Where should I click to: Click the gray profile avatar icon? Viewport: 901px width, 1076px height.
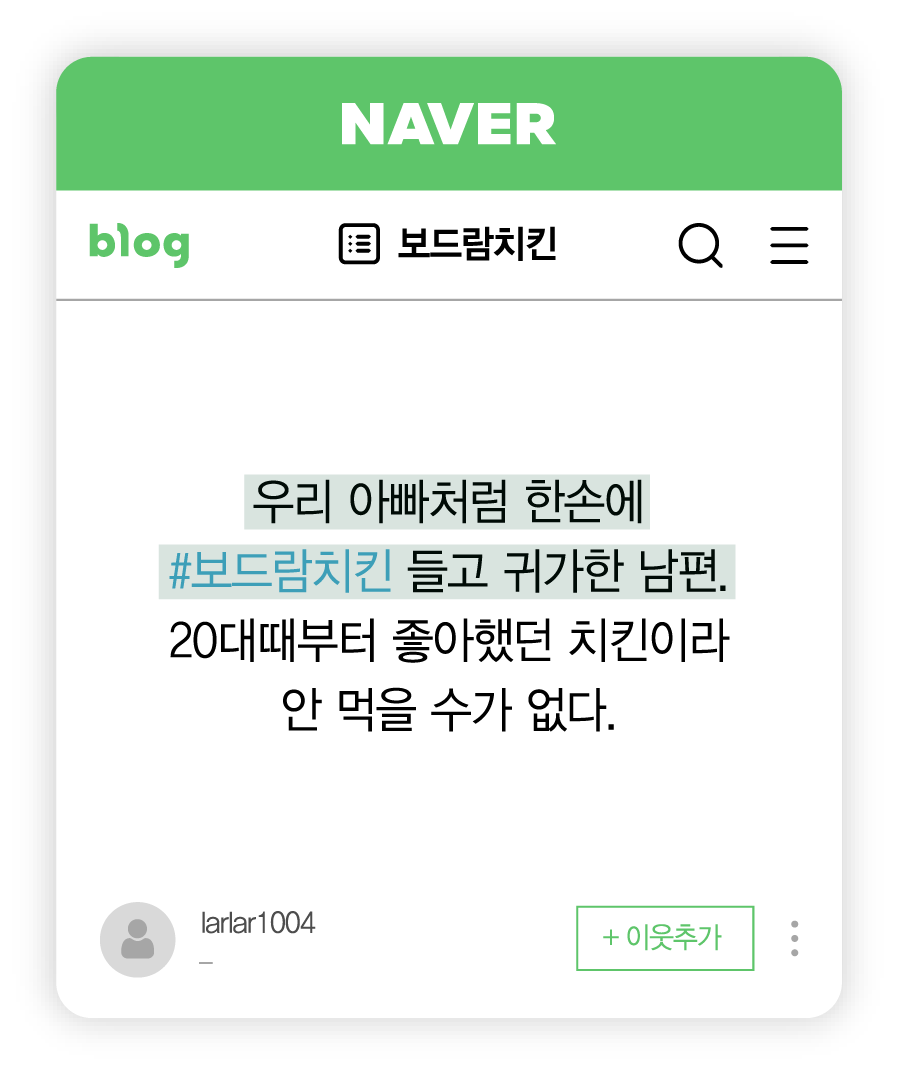pos(138,939)
